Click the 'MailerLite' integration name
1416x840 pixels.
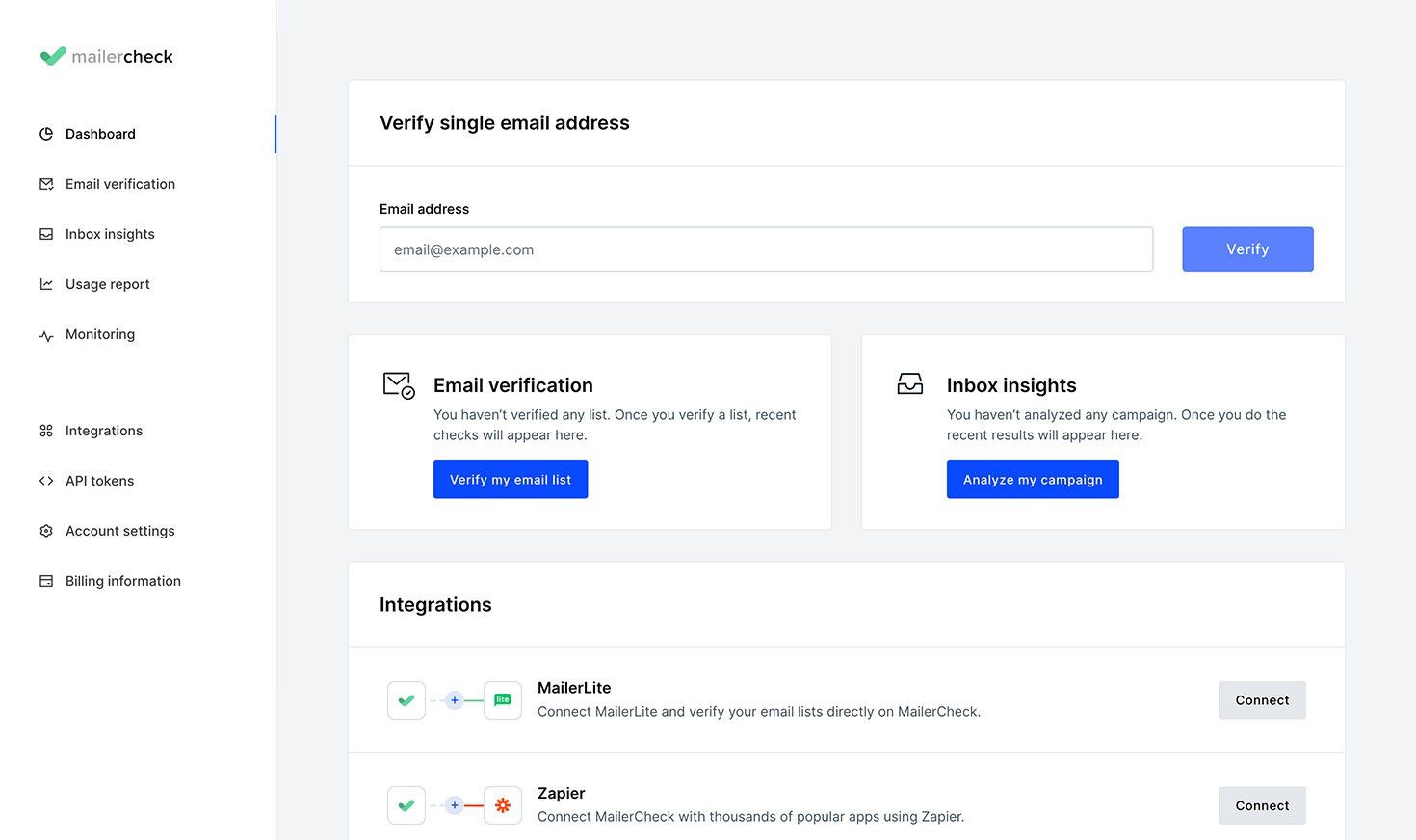574,688
